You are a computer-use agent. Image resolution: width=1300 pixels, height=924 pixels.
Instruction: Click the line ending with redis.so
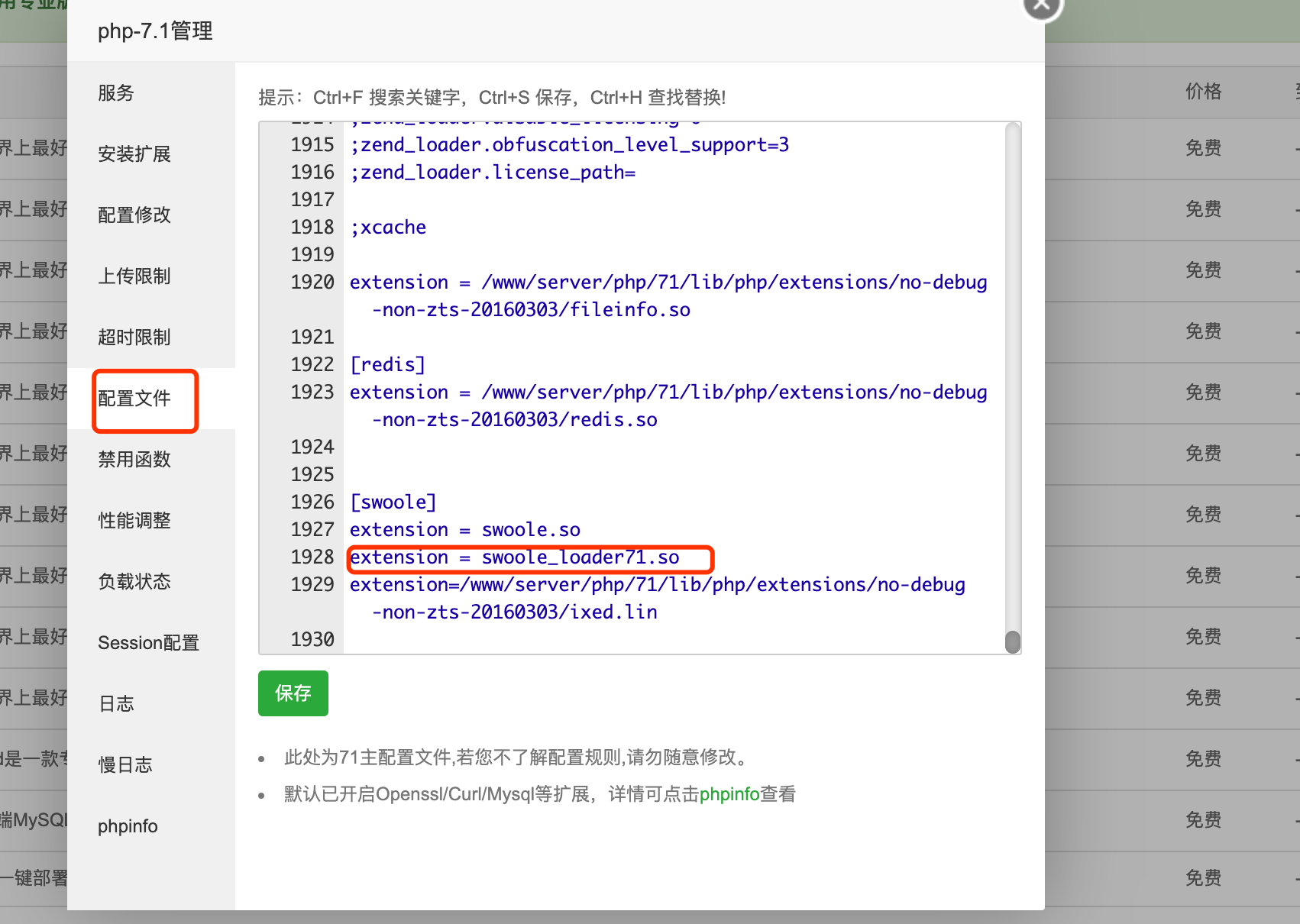point(668,406)
